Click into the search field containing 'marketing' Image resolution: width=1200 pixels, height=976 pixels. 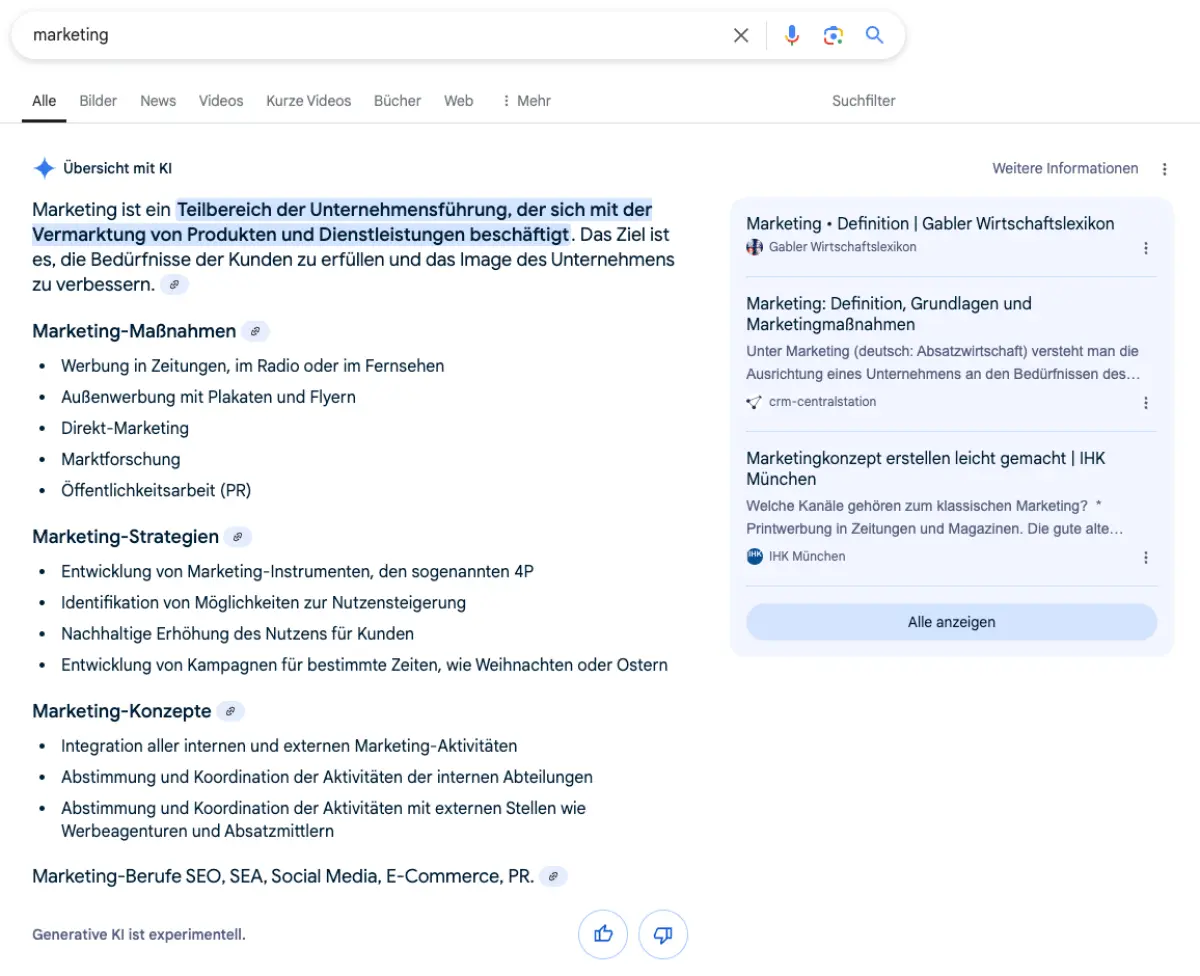pyautogui.click(x=375, y=35)
